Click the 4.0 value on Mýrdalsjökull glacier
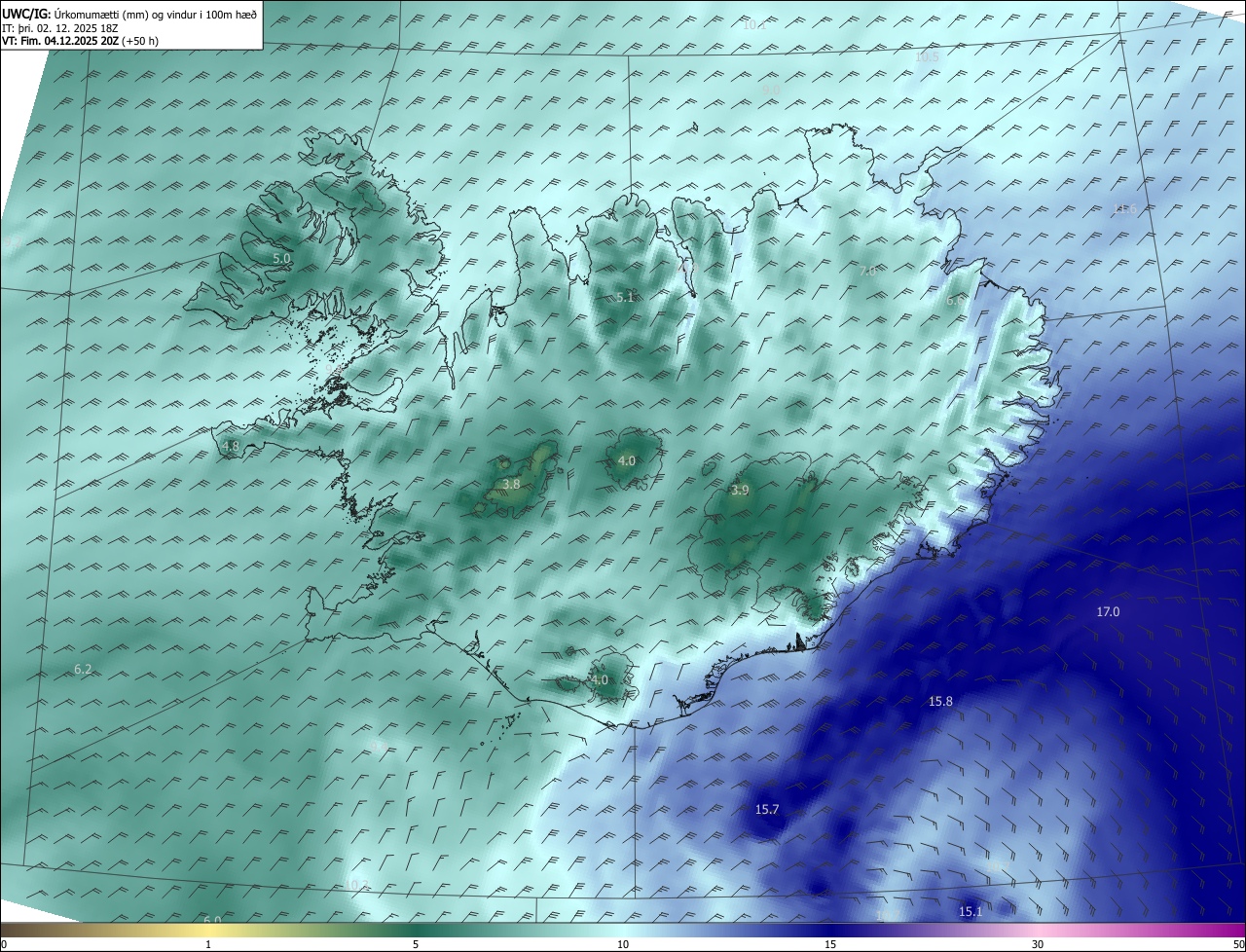The width and height of the screenshot is (1246, 952). 600,680
